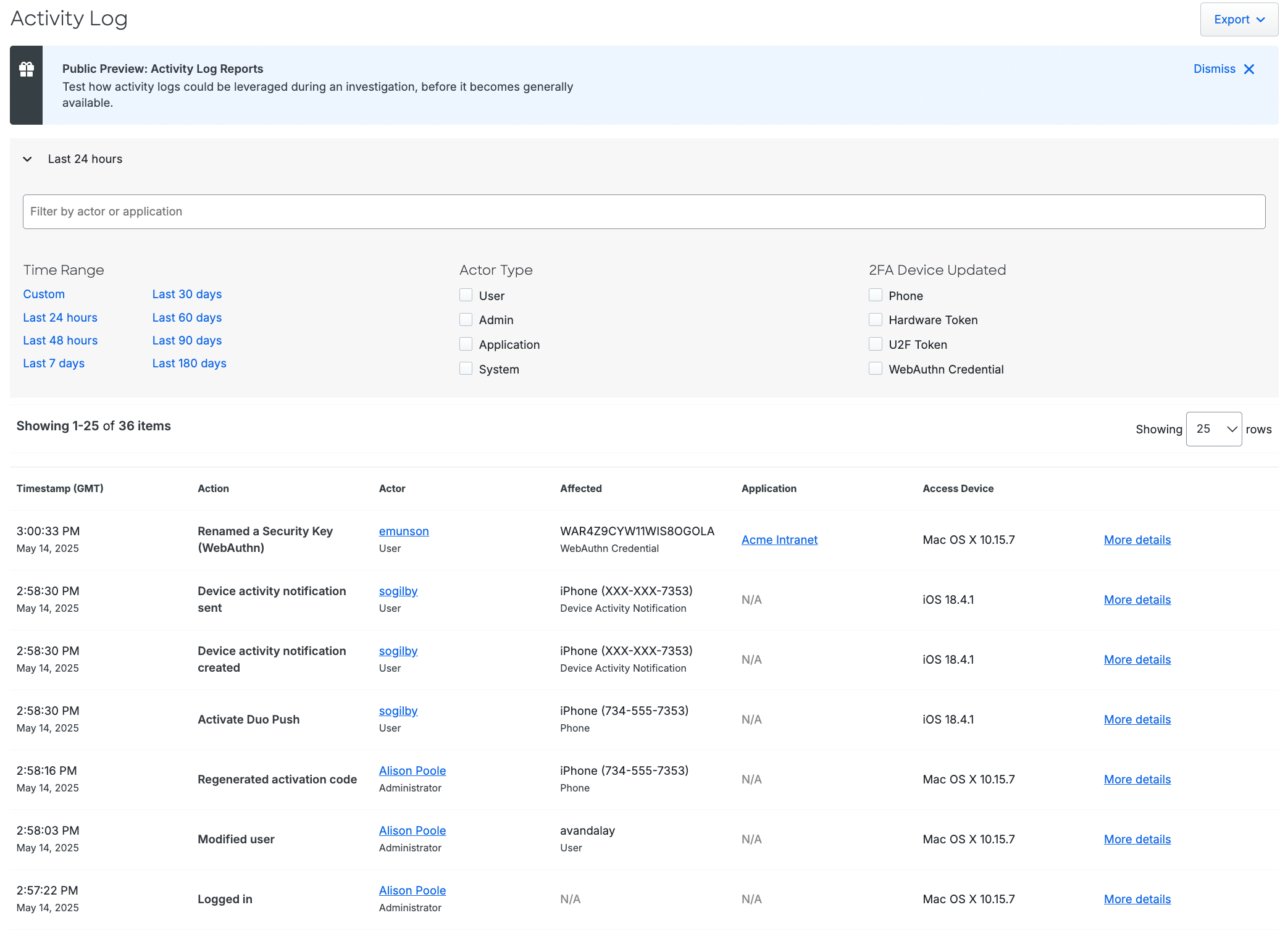Viewport: 1288px width, 931px height.
Task: Click the filter by actor or application field
Action: click(x=643, y=212)
